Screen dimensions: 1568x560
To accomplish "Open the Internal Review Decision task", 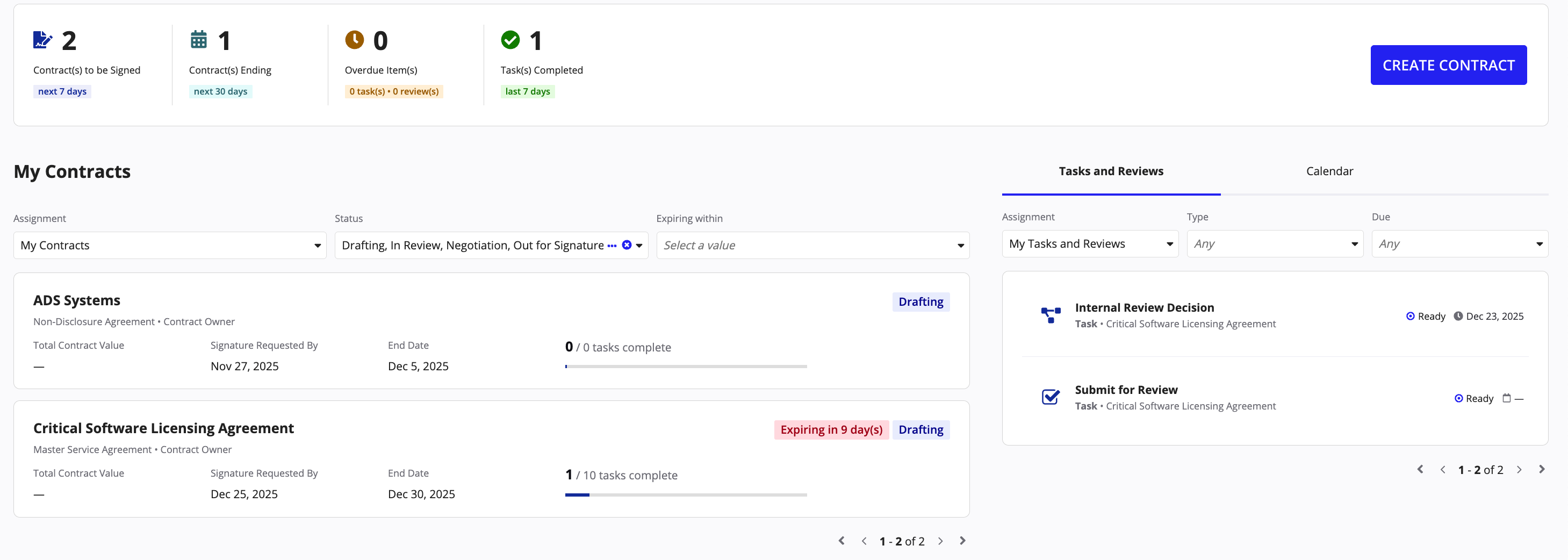I will click(x=1145, y=307).
